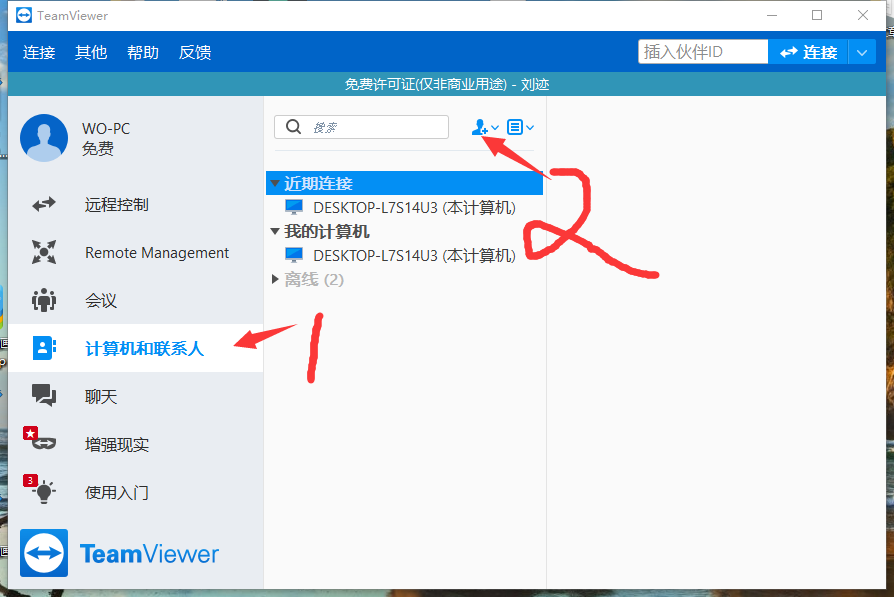Viewport: 894px width, 597px height.
Task: Close the TeamViewer window
Action: [863, 15]
